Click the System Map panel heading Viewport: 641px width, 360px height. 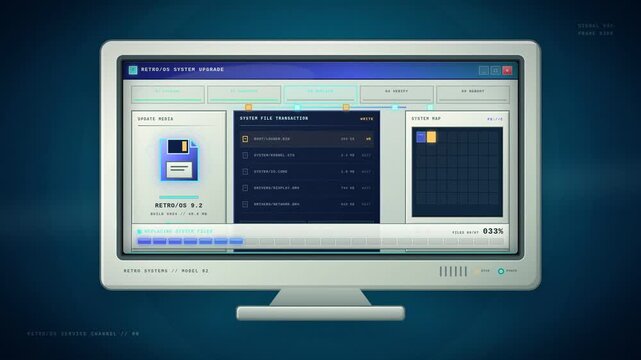[x=426, y=119]
